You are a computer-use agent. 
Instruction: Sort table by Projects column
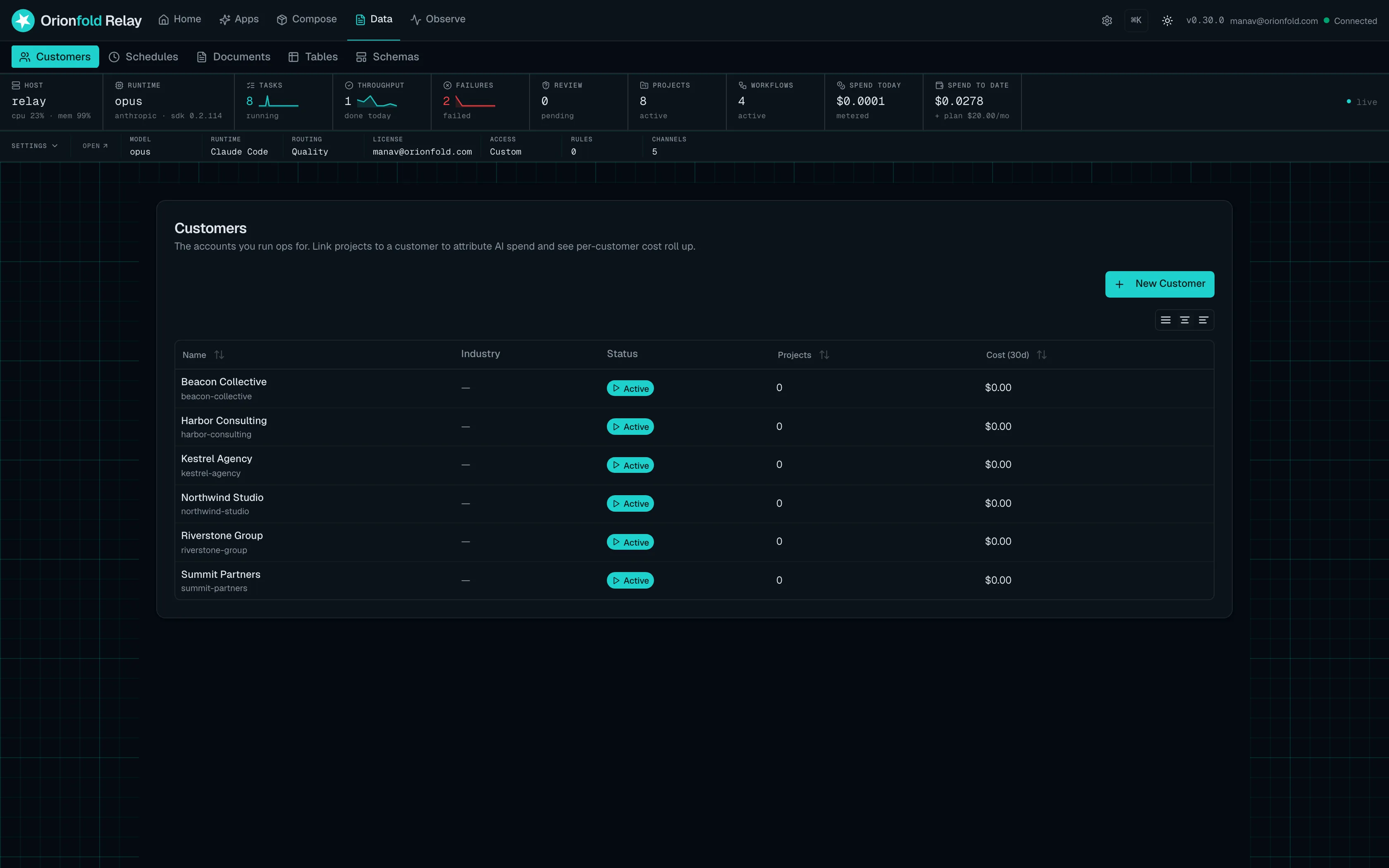pyautogui.click(x=804, y=355)
